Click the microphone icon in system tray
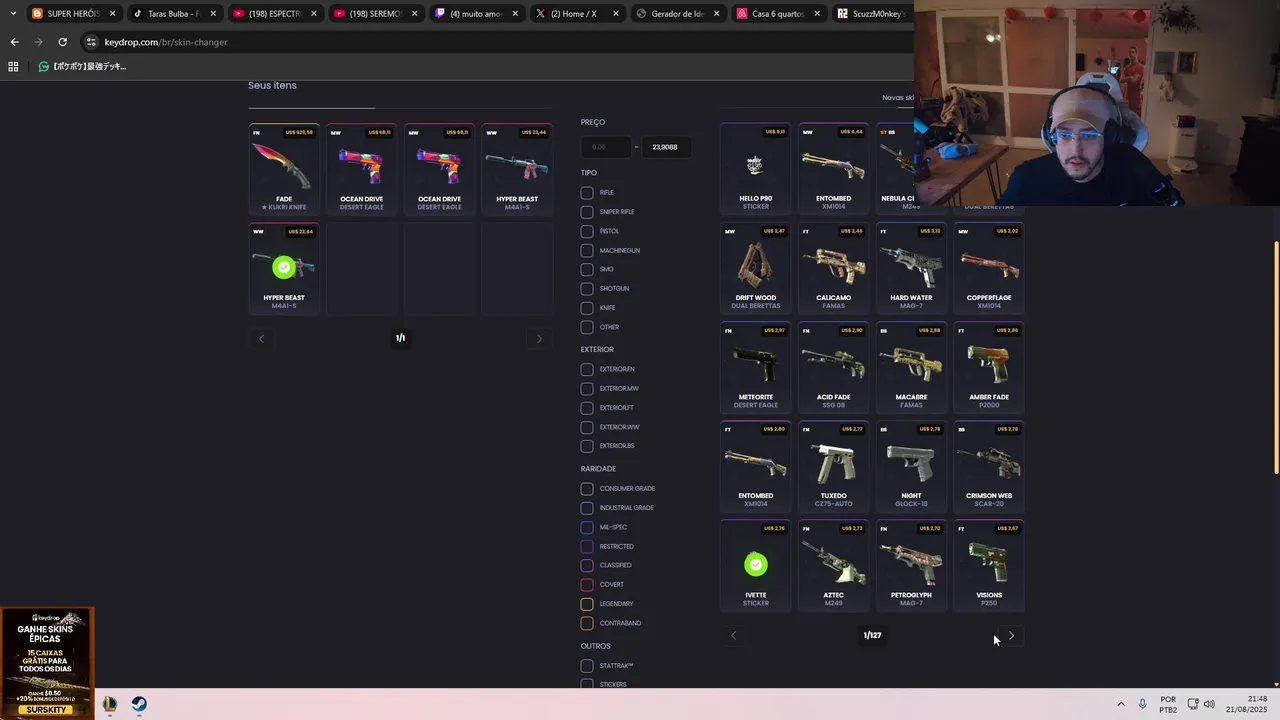1280x720 pixels. 1142,704
